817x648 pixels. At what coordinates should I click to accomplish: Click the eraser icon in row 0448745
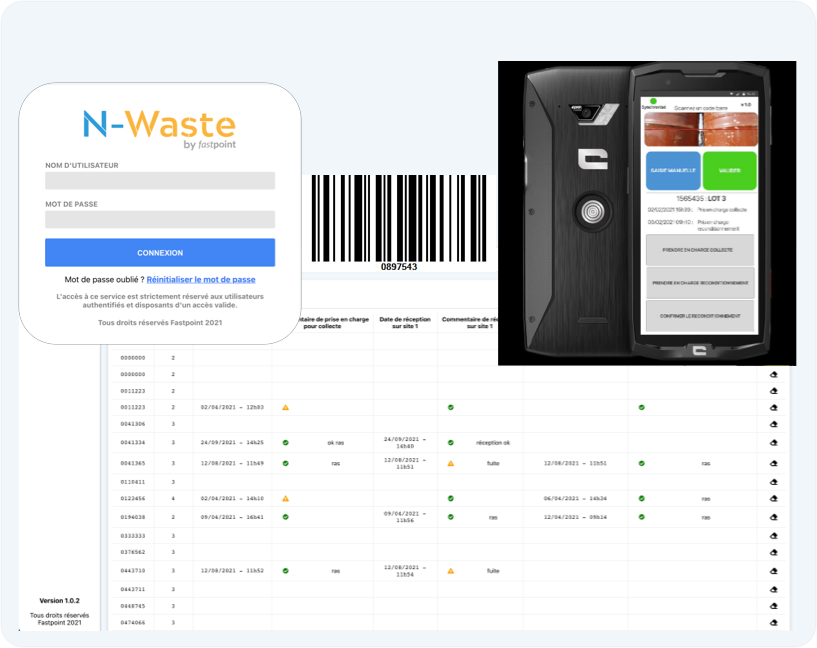click(774, 606)
